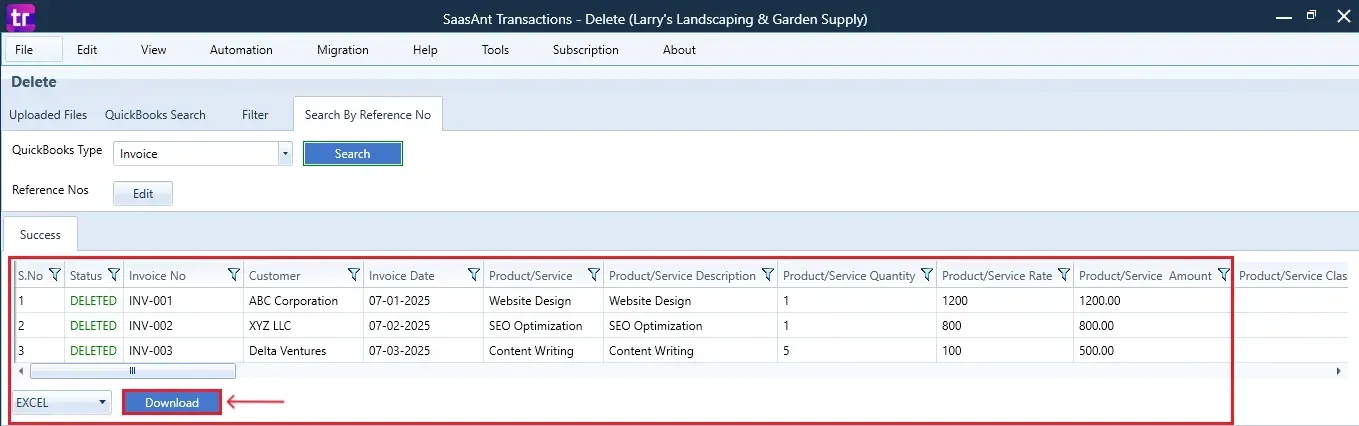
Task: Open the Customer column filter
Action: coord(354,275)
